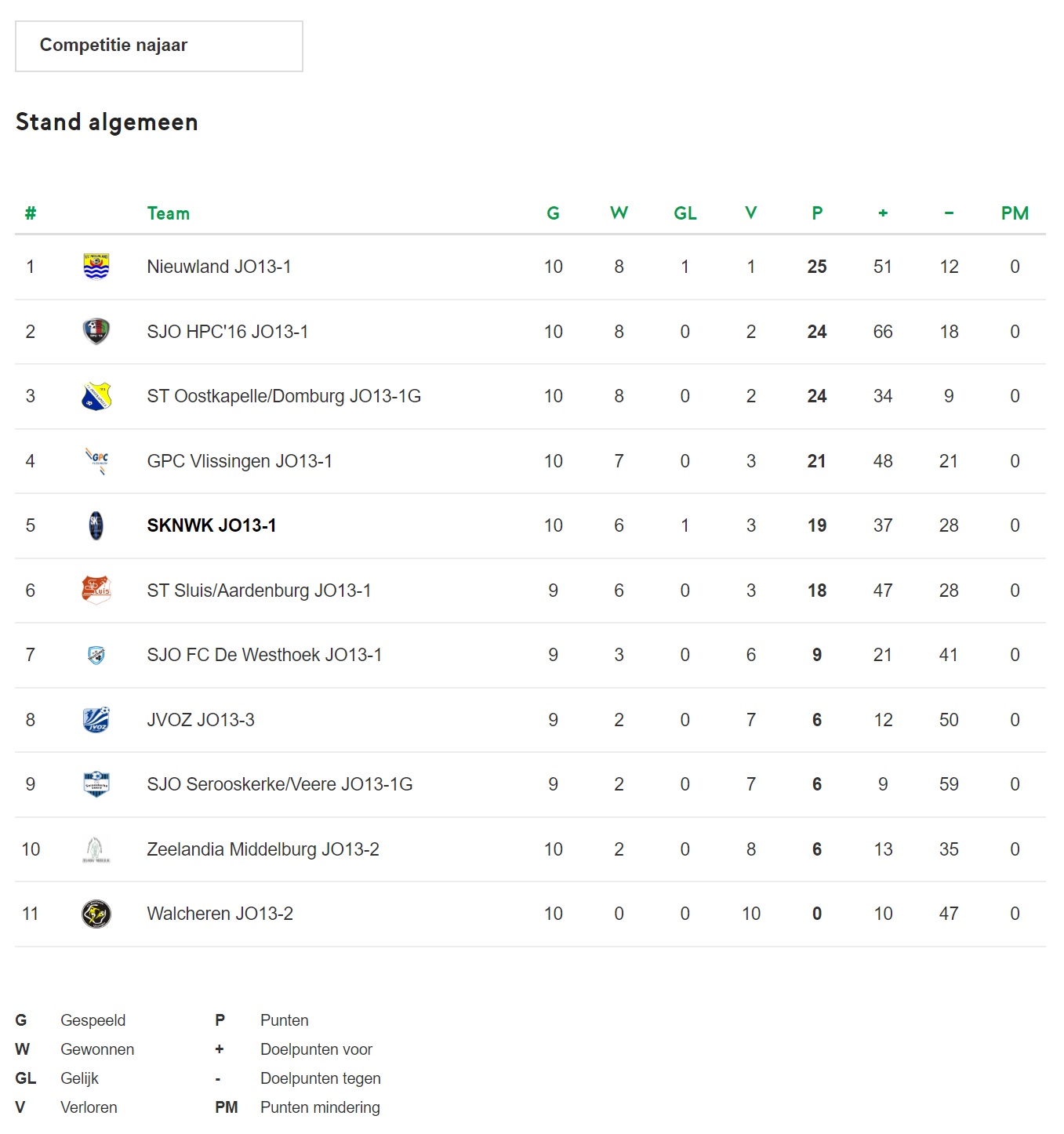Click the Team column header
Image resolution: width=1064 pixels, height=1134 pixels.
click(169, 213)
